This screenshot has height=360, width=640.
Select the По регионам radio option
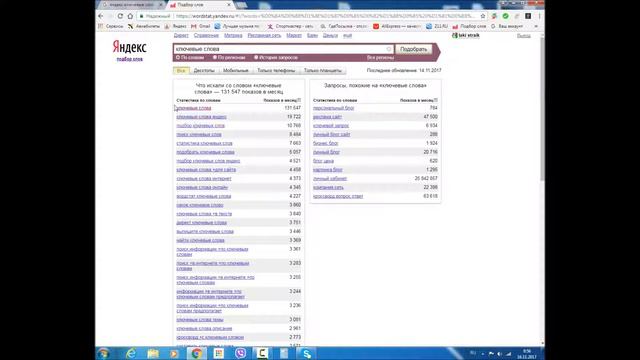click(x=229, y=58)
